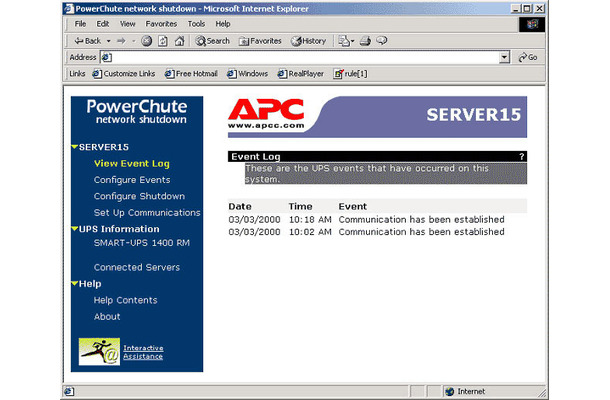Open SMART-UPS 1400 RM information
610x400 pixels.
(x=142, y=243)
